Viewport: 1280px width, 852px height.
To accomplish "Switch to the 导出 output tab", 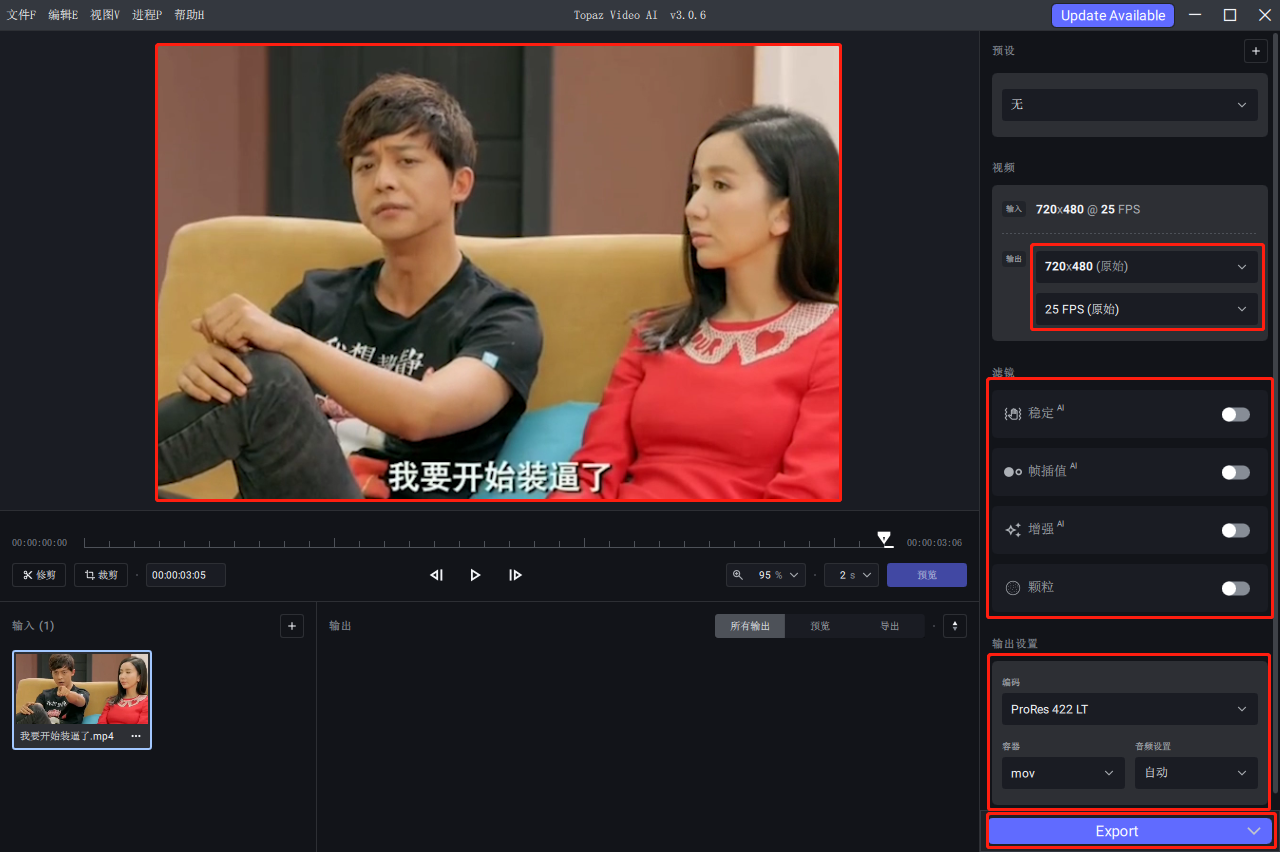I will (890, 626).
